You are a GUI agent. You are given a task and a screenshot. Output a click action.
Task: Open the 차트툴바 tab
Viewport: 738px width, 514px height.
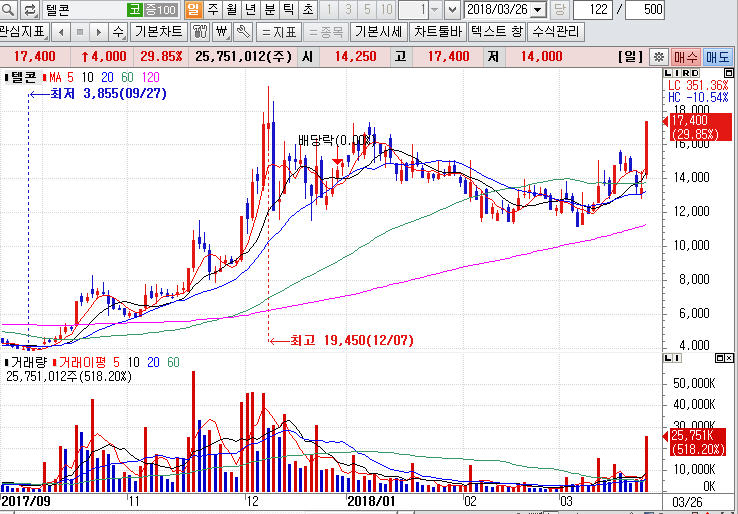(437, 31)
